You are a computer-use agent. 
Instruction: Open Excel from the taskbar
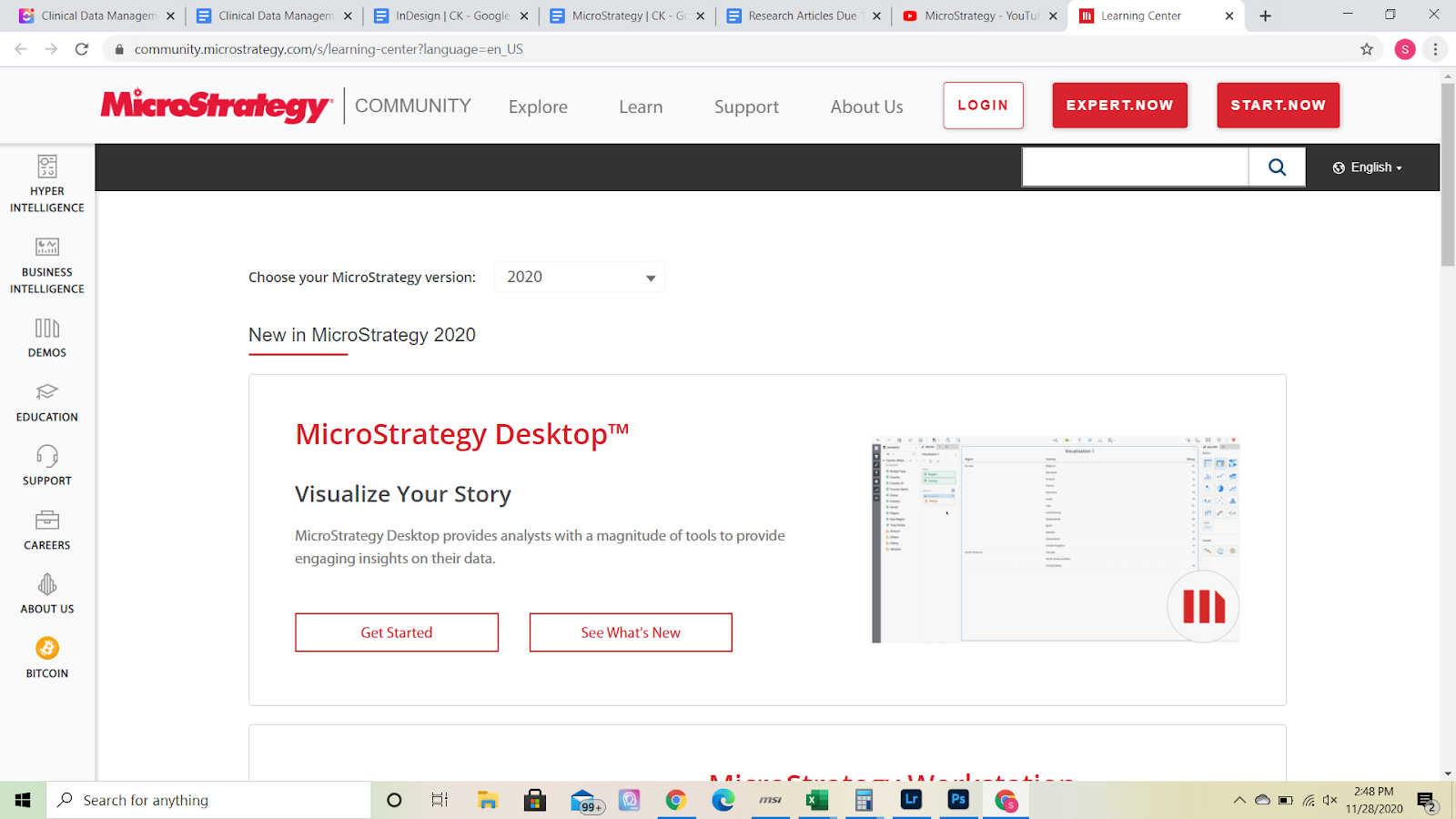tap(817, 800)
